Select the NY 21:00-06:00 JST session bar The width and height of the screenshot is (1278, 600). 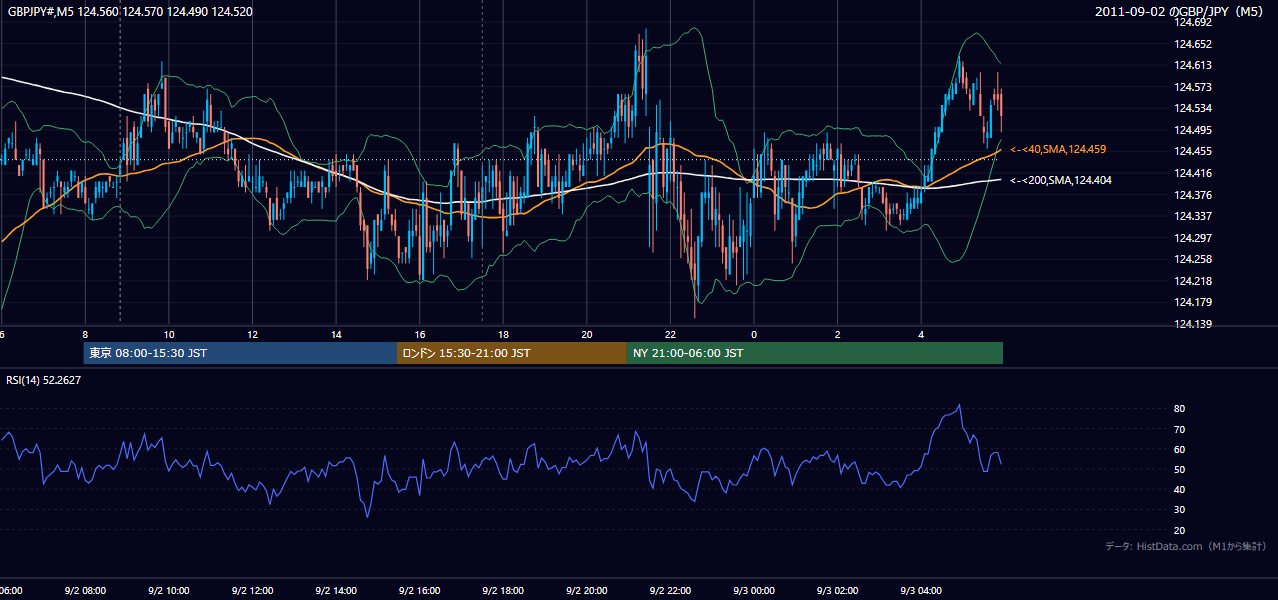(x=815, y=353)
